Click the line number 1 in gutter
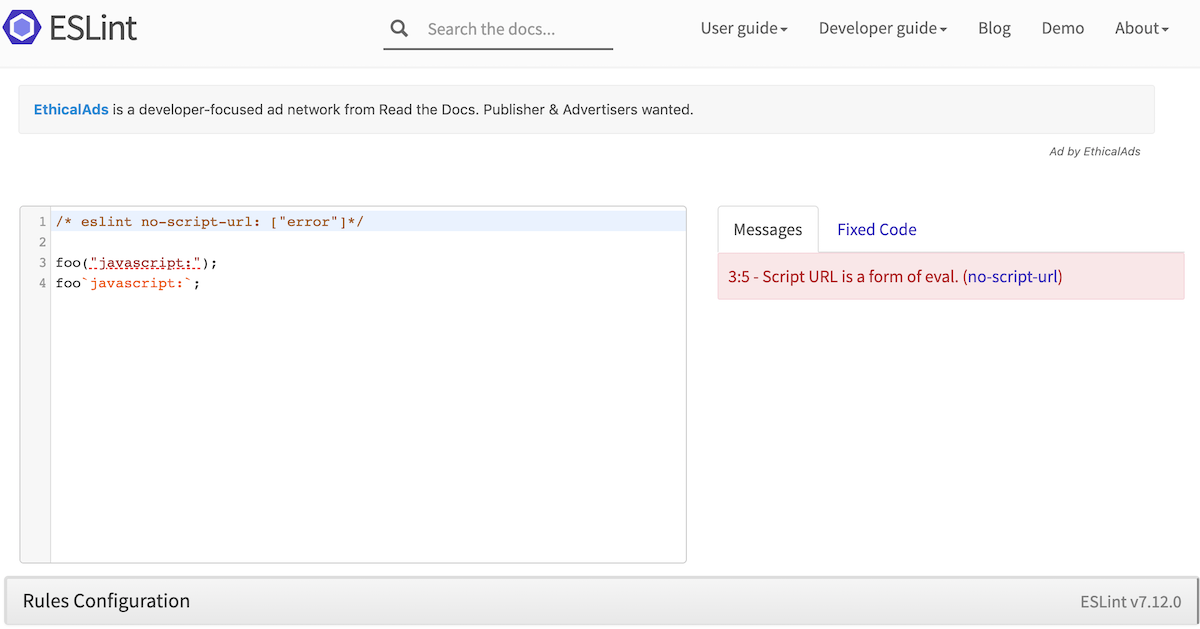 click(x=42, y=221)
